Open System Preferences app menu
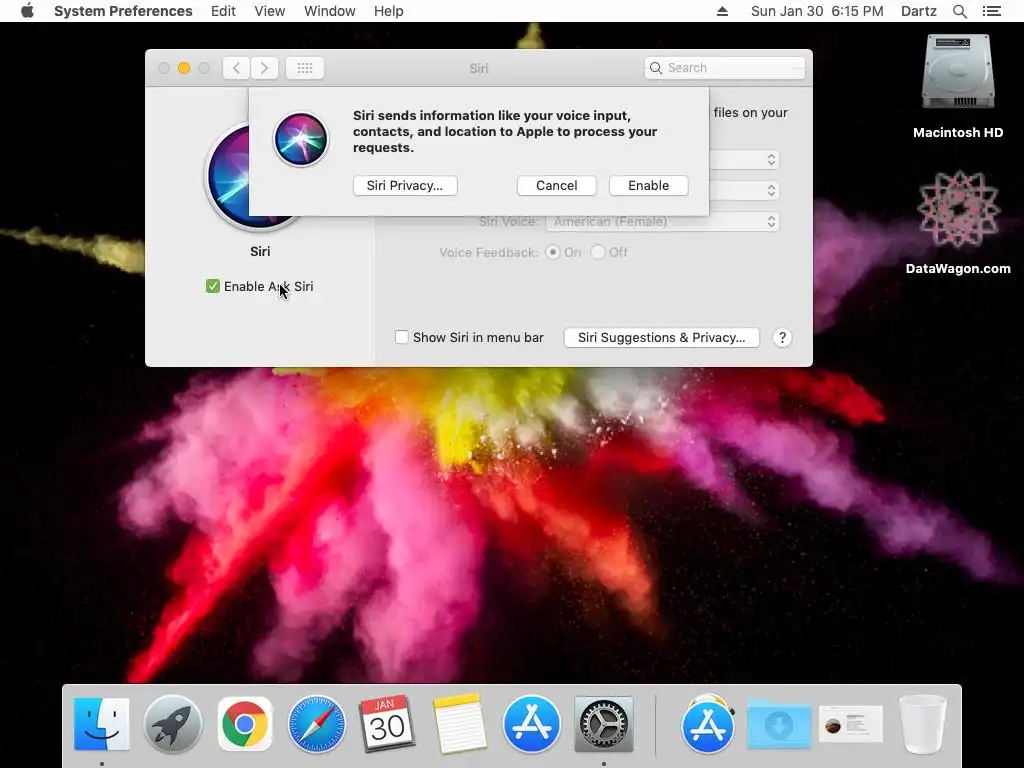1024x768 pixels. pyautogui.click(x=123, y=11)
